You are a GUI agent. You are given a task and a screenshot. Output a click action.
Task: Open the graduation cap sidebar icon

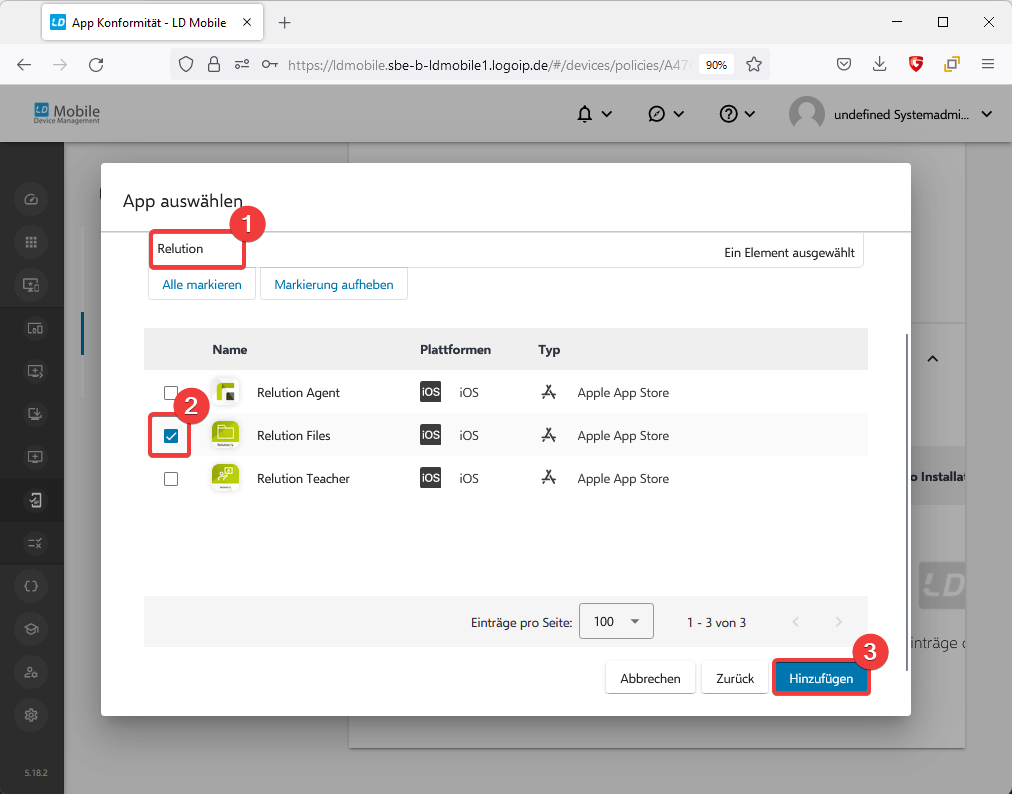[31, 629]
